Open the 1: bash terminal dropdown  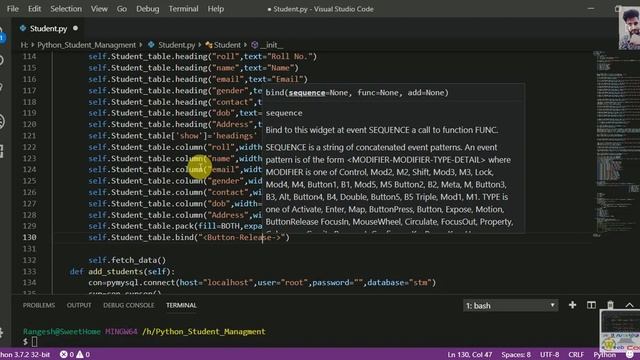click(510, 305)
